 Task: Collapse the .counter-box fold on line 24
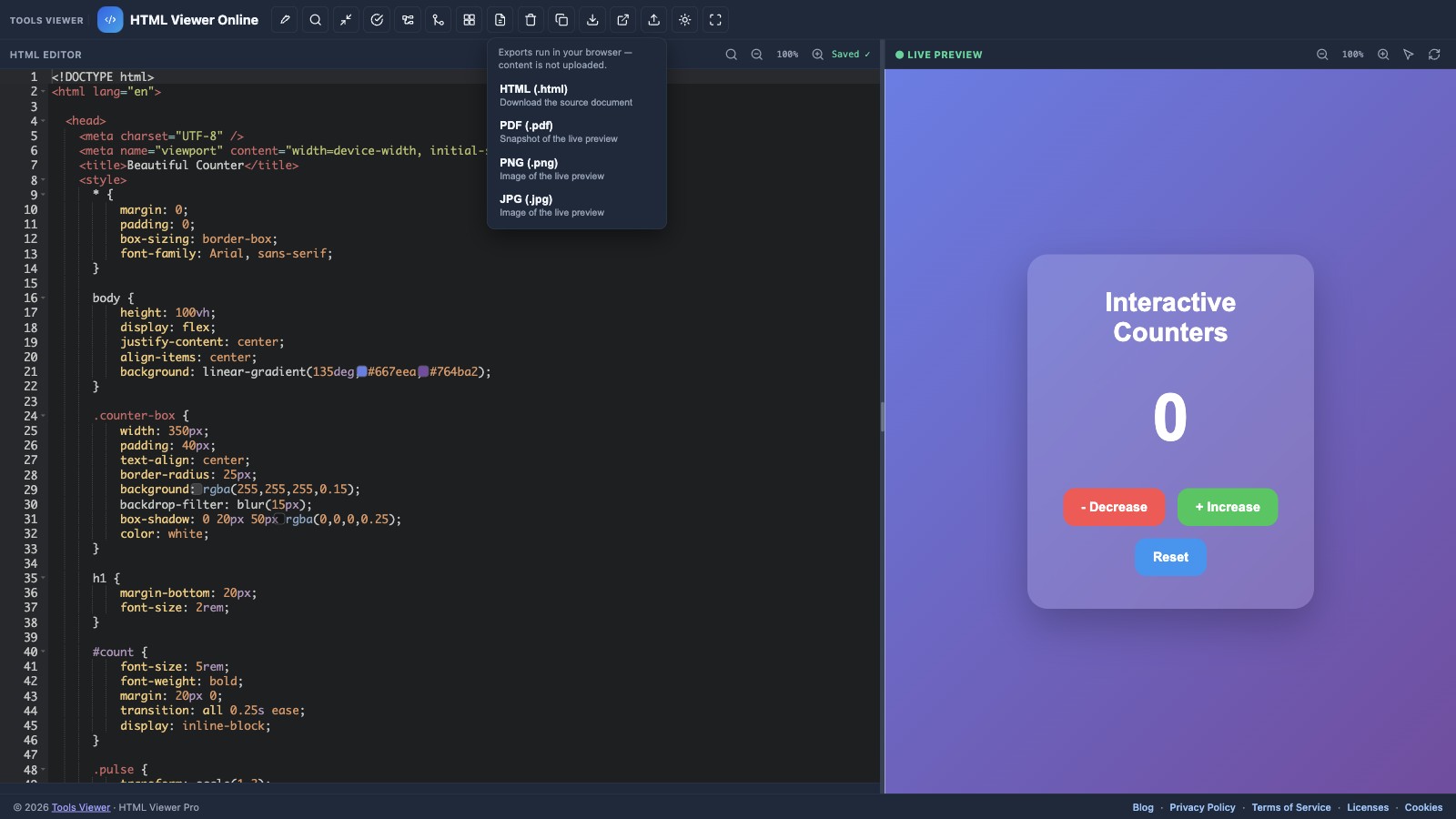pyautogui.click(x=43, y=416)
